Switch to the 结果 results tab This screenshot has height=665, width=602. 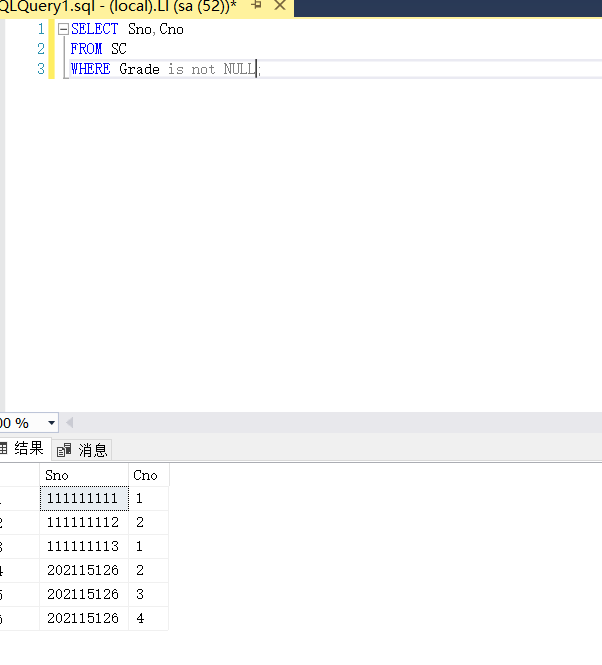[24, 449]
